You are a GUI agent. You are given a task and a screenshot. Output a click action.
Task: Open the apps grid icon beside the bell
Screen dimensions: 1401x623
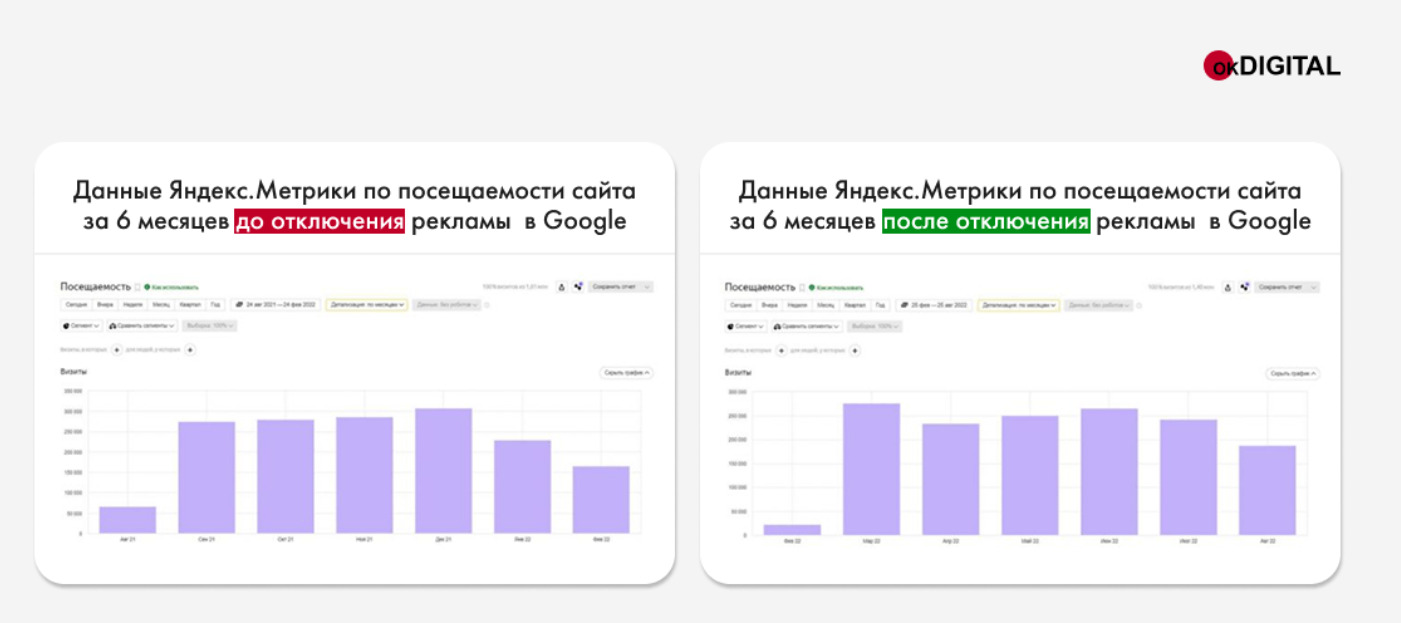[x=578, y=287]
